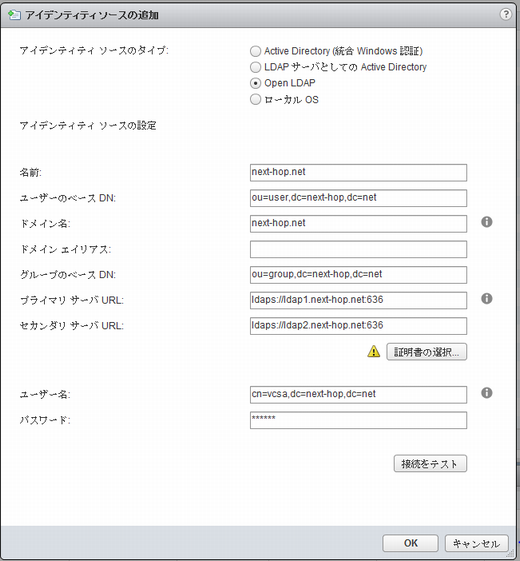Confirm with the OK button
Image resolution: width=520 pixels, height=561 pixels.
click(x=410, y=543)
